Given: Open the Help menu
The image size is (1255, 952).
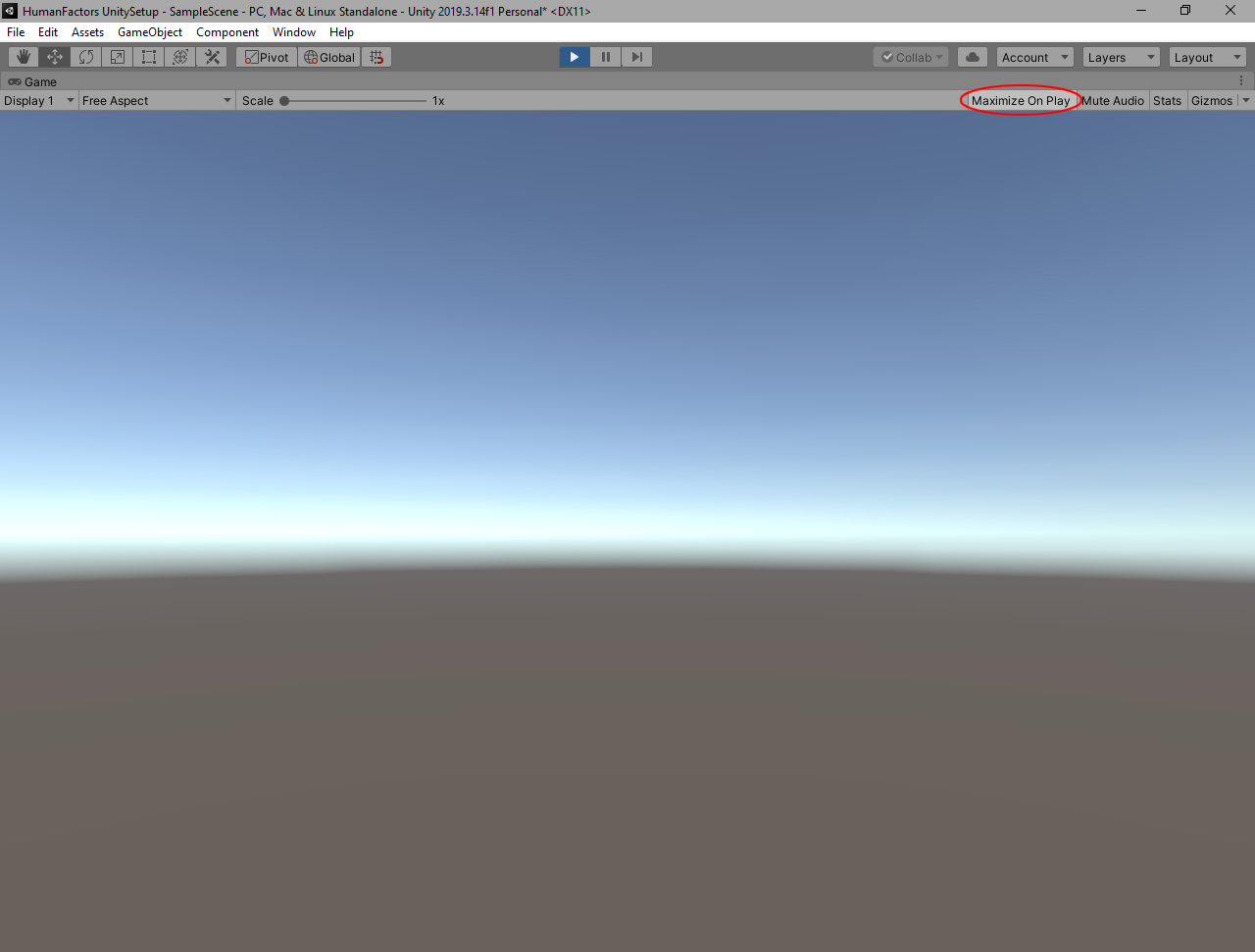Looking at the screenshot, I should point(341,31).
